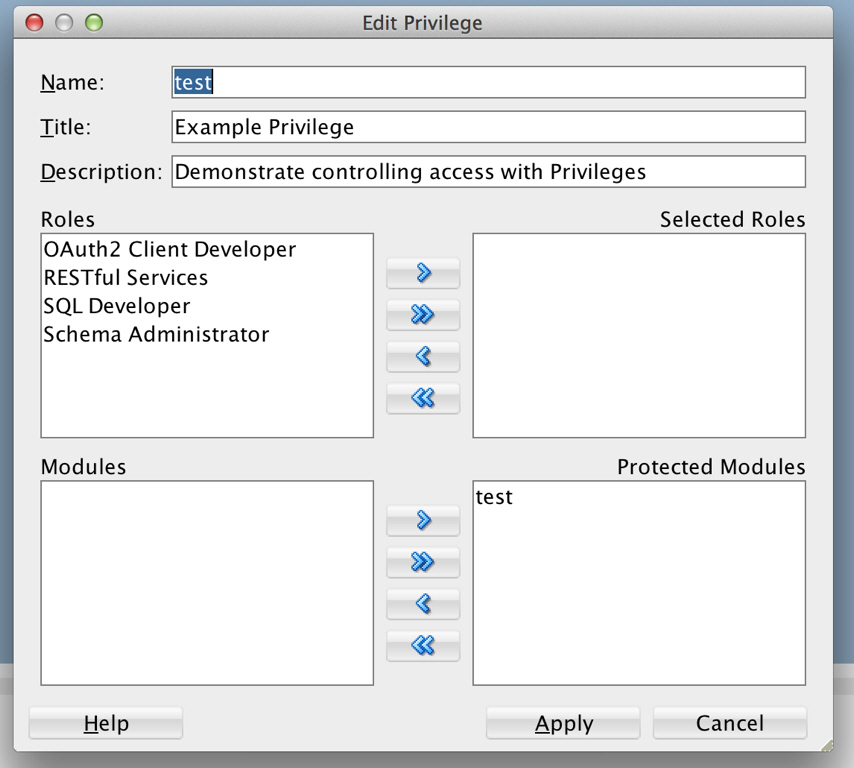Remove all modules from Protected Modules
Image resolution: width=854 pixels, height=768 pixels.
[x=423, y=645]
